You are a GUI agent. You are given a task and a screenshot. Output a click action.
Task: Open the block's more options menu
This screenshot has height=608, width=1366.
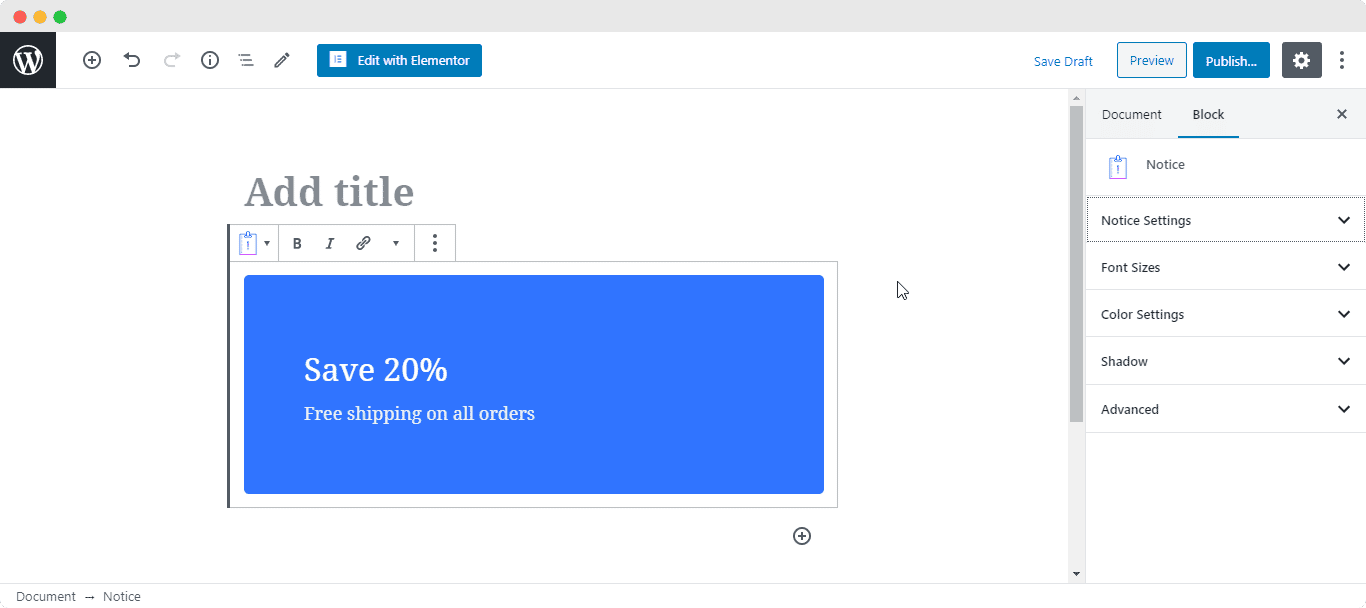[434, 243]
